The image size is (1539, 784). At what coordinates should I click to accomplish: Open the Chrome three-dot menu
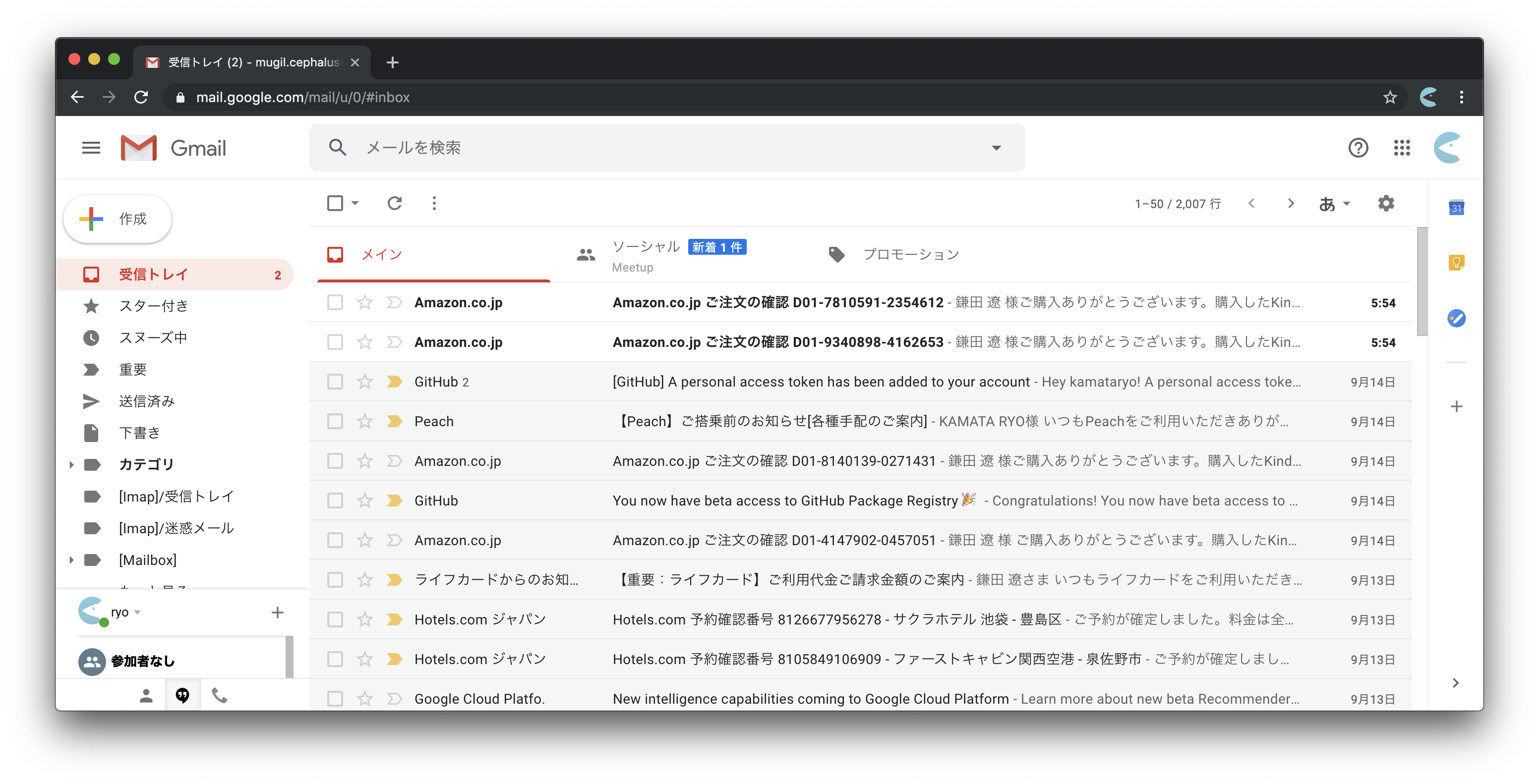[1461, 97]
